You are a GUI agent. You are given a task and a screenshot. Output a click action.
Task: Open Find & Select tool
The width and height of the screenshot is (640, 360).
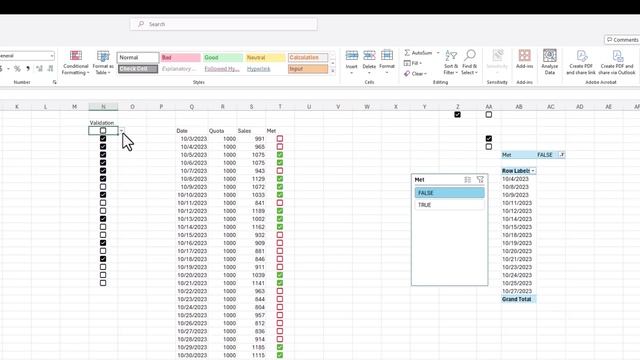(469, 62)
